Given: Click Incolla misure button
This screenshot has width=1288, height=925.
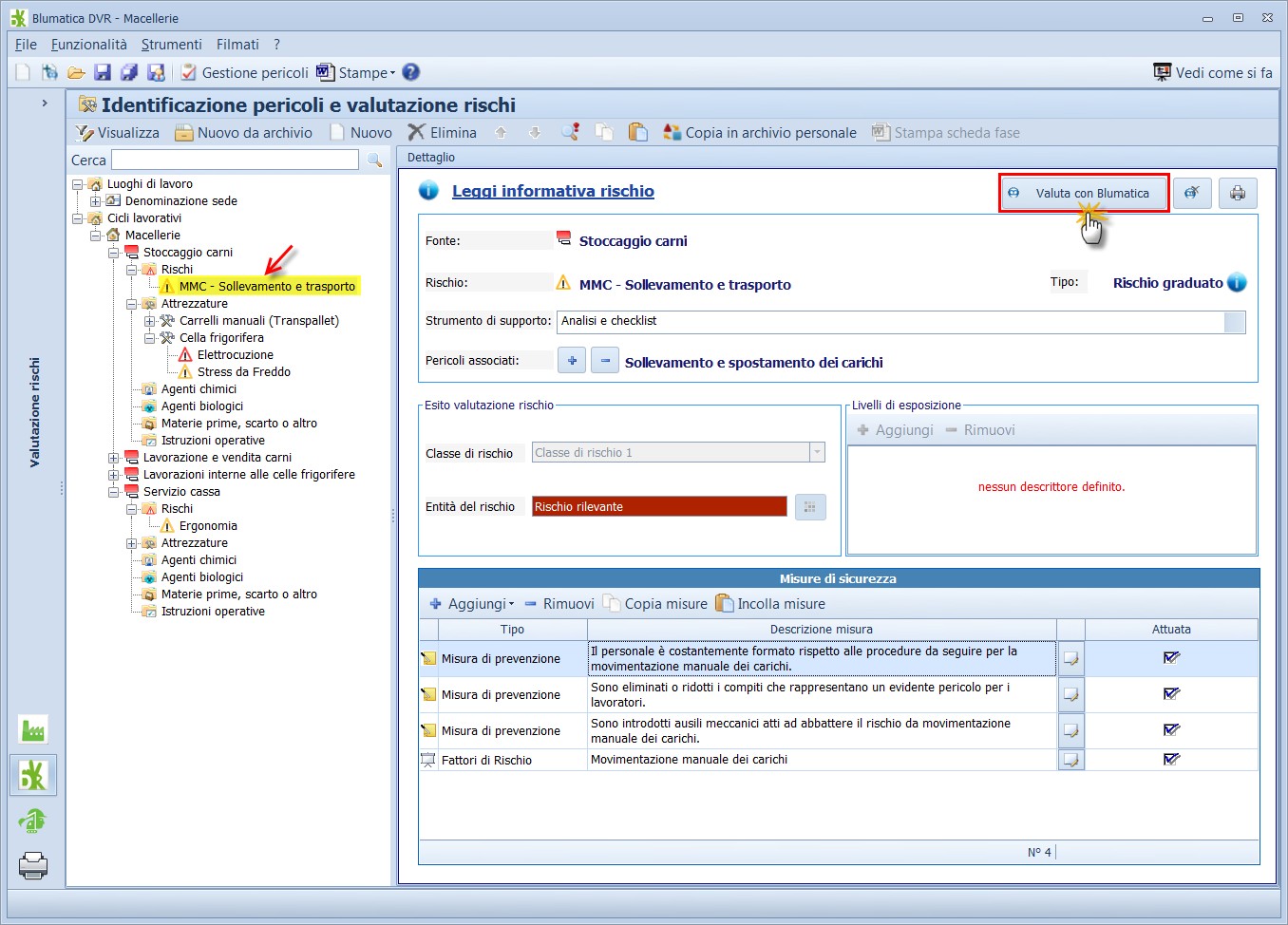Looking at the screenshot, I should pos(770,604).
